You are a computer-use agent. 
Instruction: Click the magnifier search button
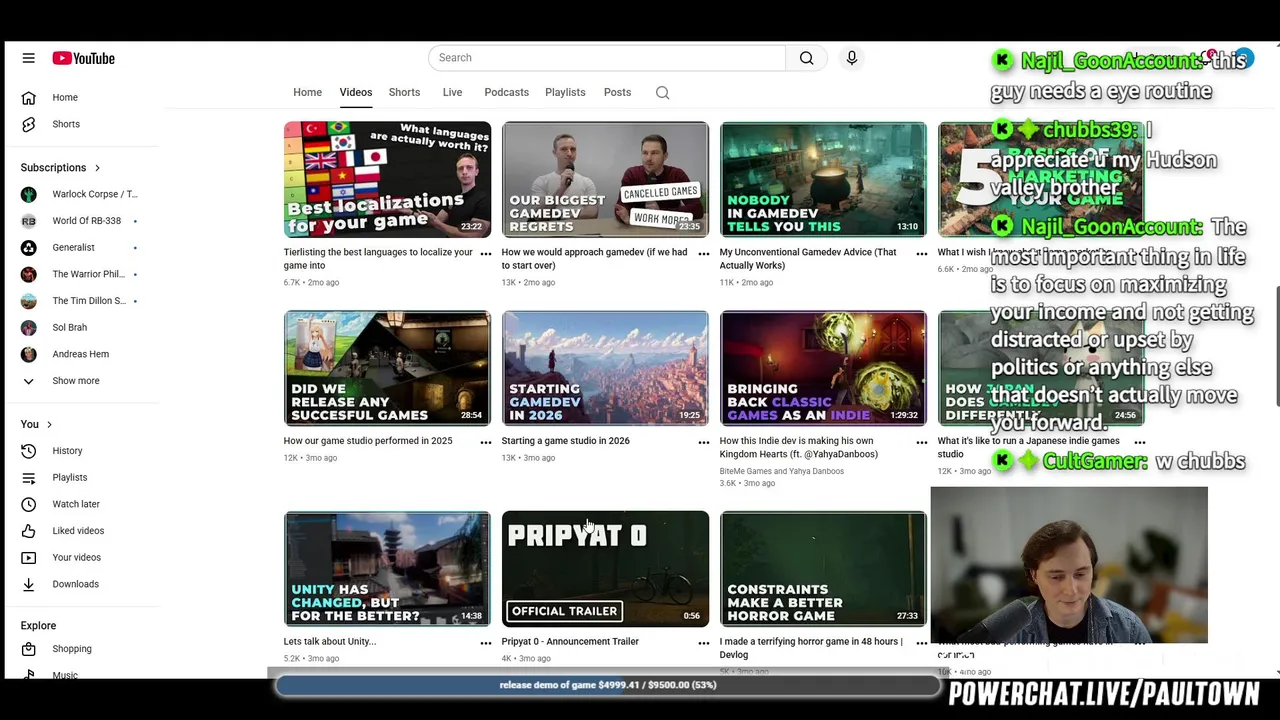806,58
